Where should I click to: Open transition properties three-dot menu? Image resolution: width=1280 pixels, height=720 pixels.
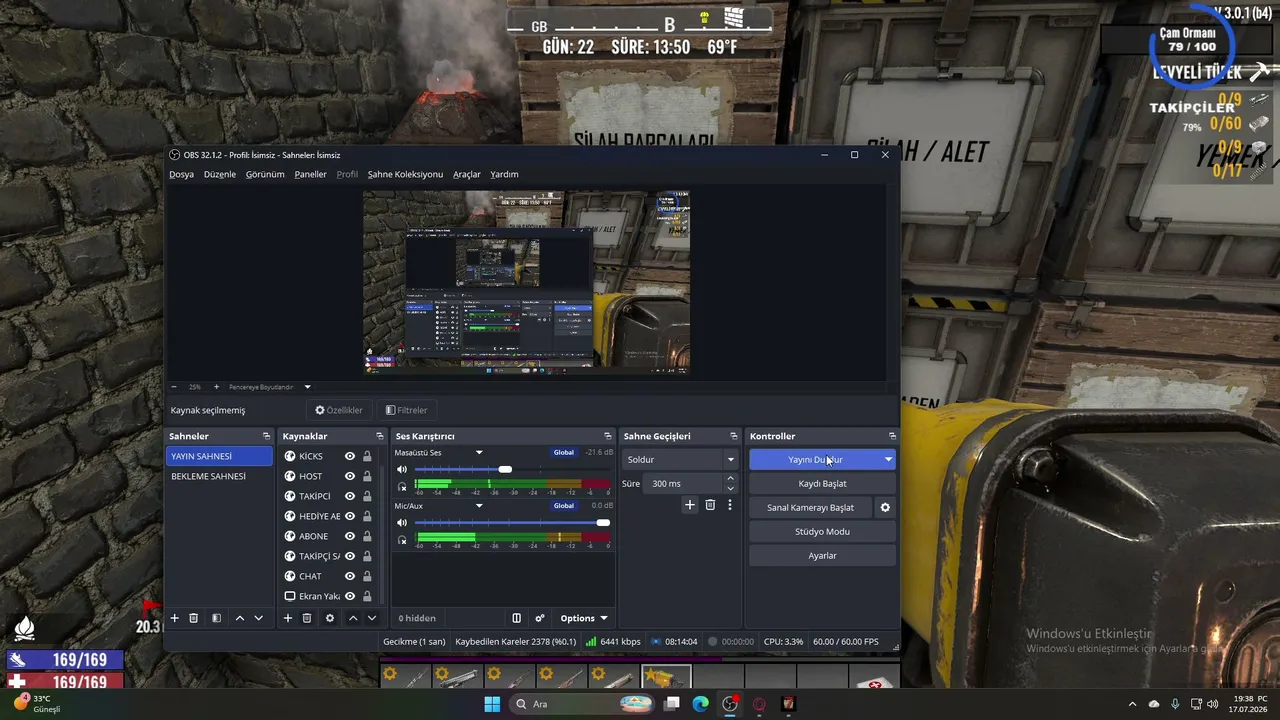pyautogui.click(x=730, y=505)
